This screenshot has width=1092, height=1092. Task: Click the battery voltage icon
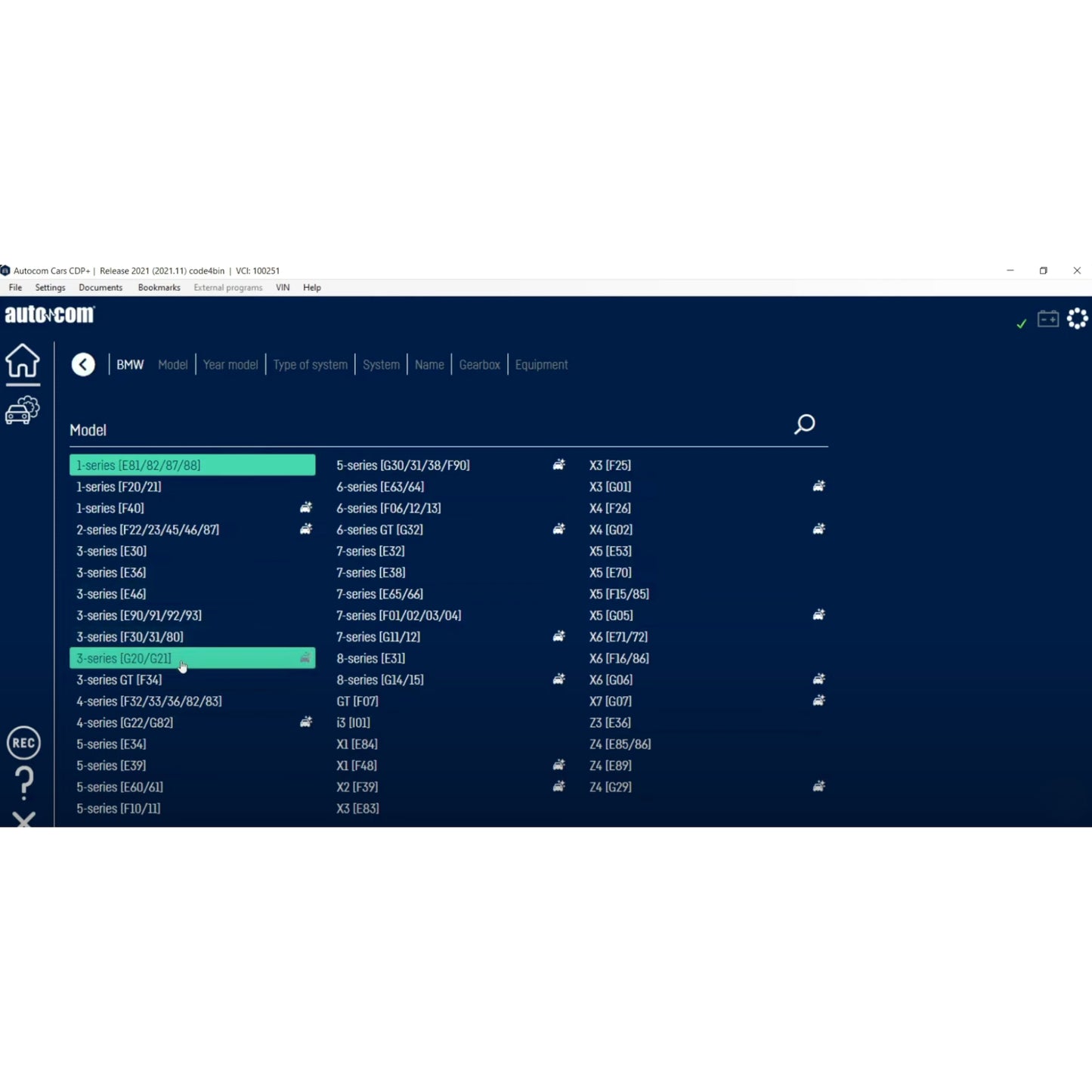coord(1048,319)
